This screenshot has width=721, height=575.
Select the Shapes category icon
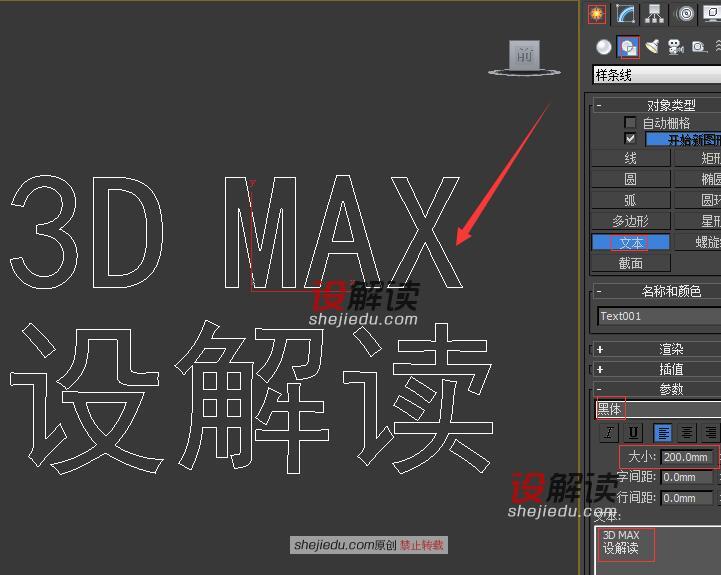pyautogui.click(x=629, y=47)
